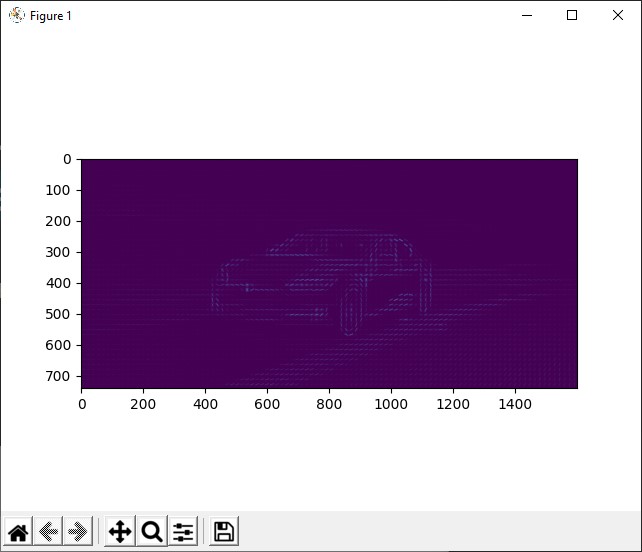Go back to previous view arrow
Screen dimensions: 642x552
(x=48, y=531)
